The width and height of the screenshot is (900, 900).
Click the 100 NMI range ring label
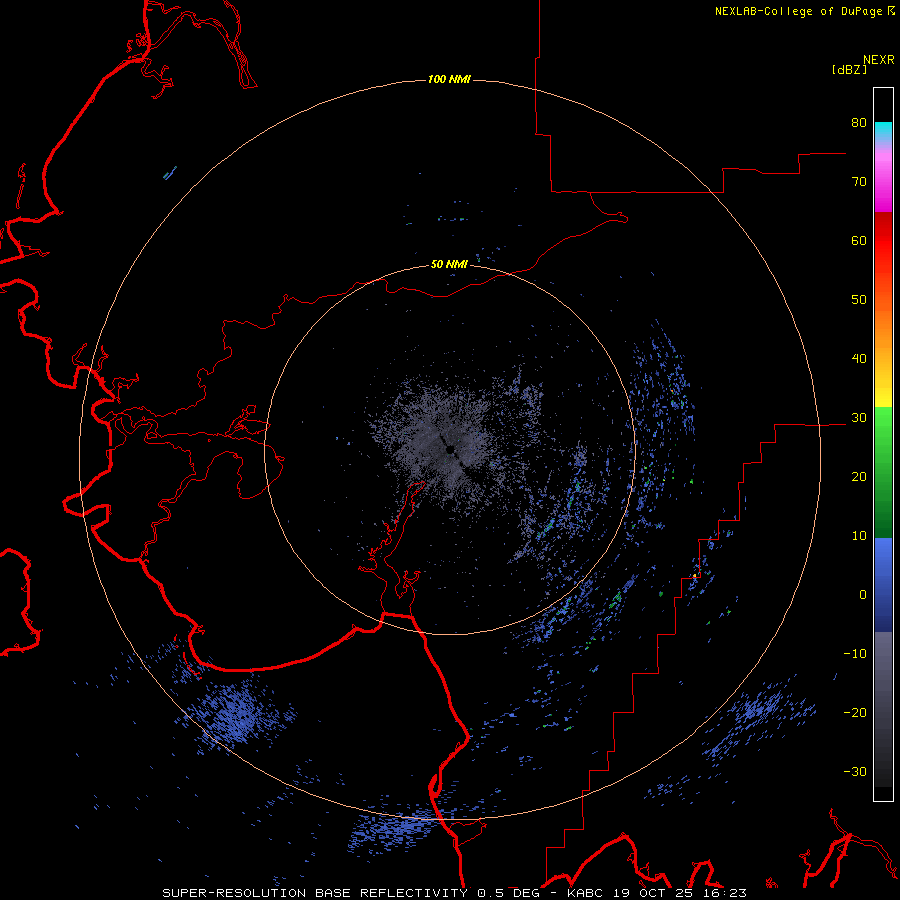pos(449,79)
